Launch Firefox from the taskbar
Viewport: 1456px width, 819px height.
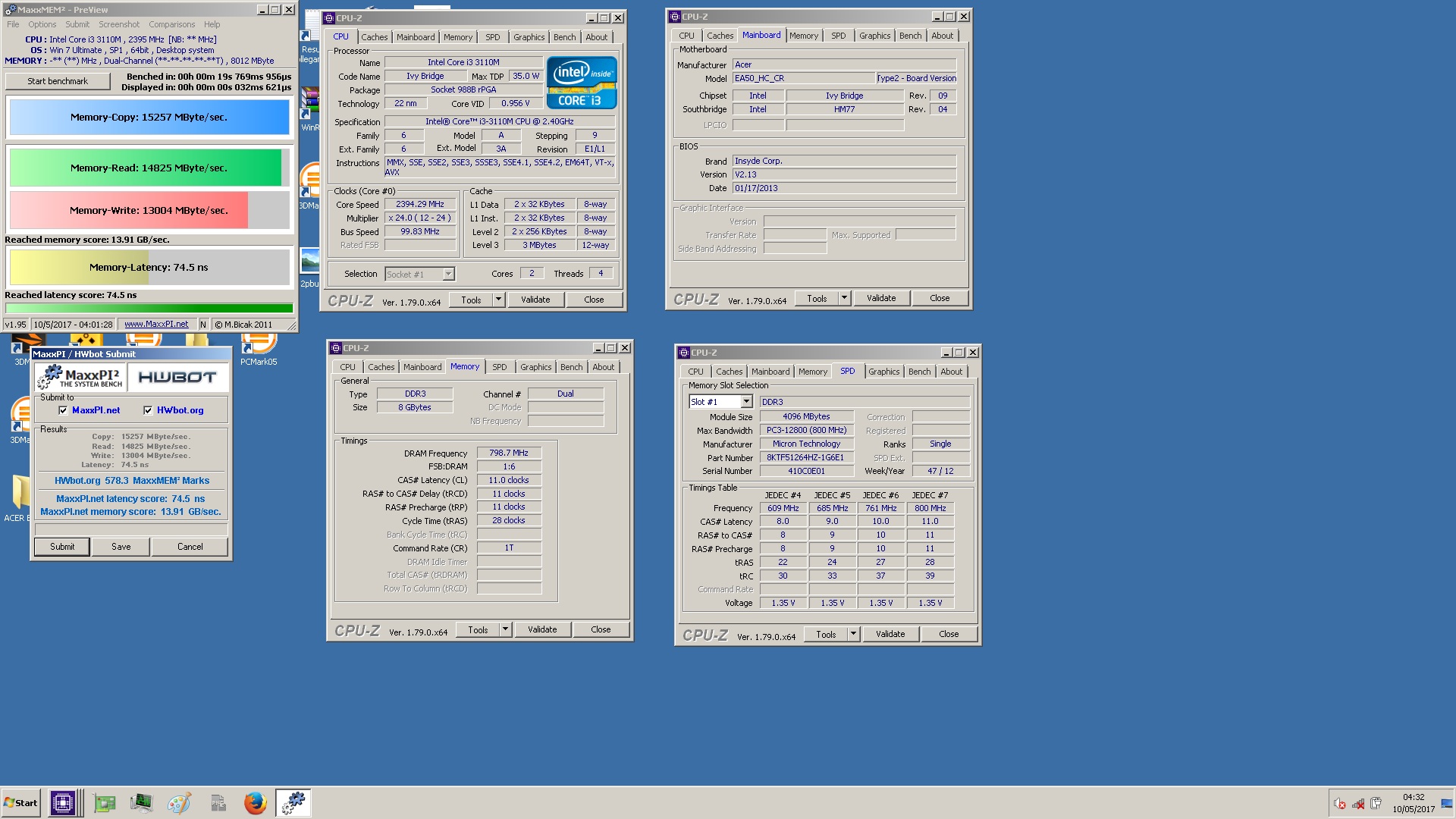[x=256, y=803]
